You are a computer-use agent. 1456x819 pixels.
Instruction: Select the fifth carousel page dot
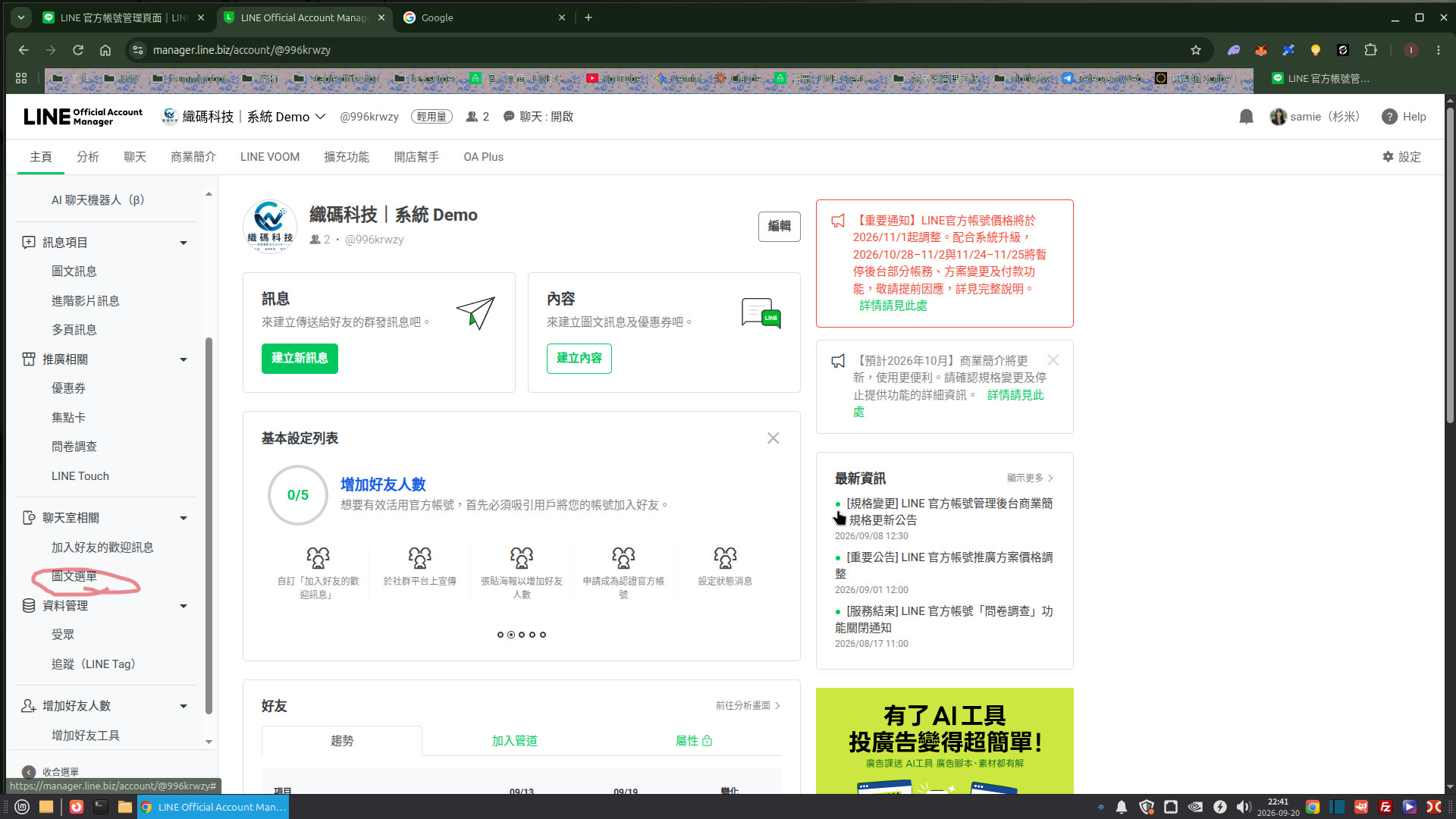click(x=543, y=635)
